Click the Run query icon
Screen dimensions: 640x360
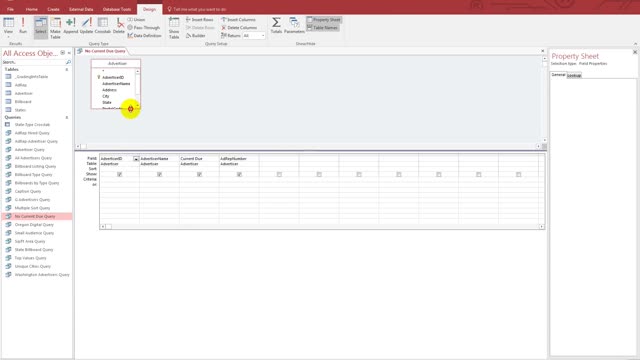tap(23, 25)
